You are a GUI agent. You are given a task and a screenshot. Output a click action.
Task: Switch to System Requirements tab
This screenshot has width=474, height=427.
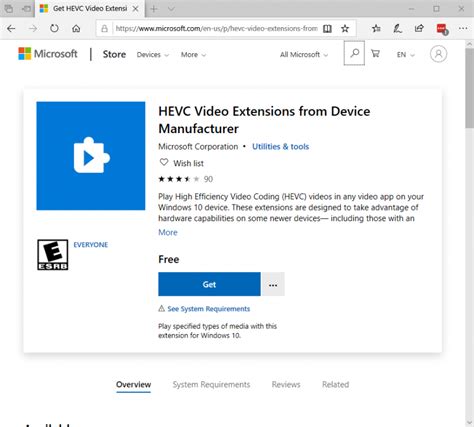point(211,385)
